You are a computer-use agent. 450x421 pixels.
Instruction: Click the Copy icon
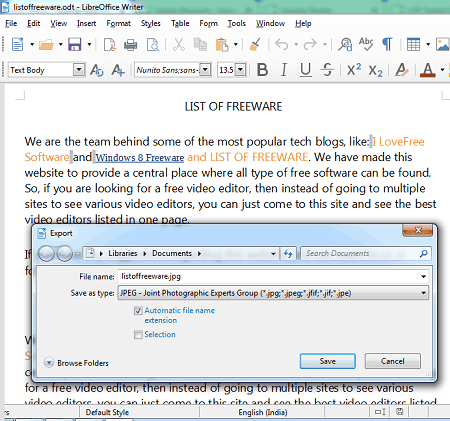[200, 44]
